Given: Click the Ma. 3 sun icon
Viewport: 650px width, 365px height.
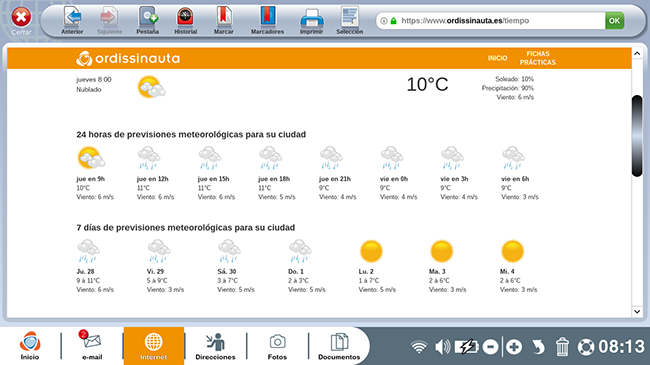Looking at the screenshot, I should pyautogui.click(x=441, y=251).
